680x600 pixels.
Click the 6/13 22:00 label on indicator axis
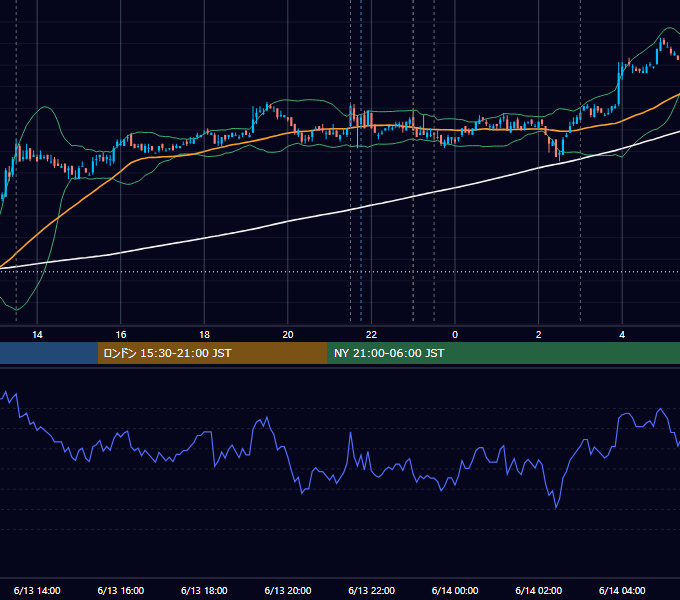371,590
